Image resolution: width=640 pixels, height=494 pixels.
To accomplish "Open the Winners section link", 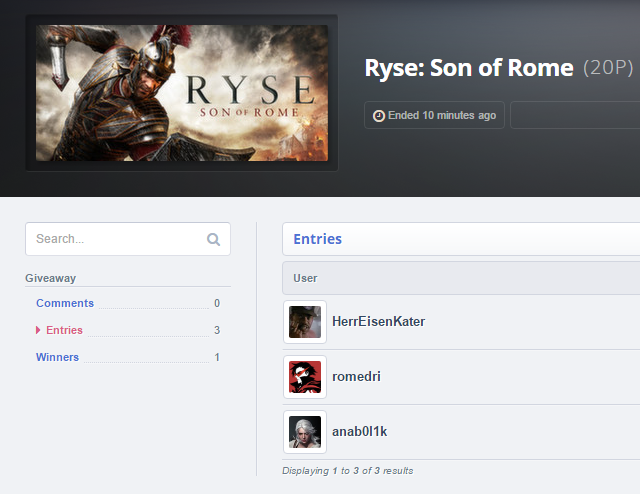I will coord(58,357).
